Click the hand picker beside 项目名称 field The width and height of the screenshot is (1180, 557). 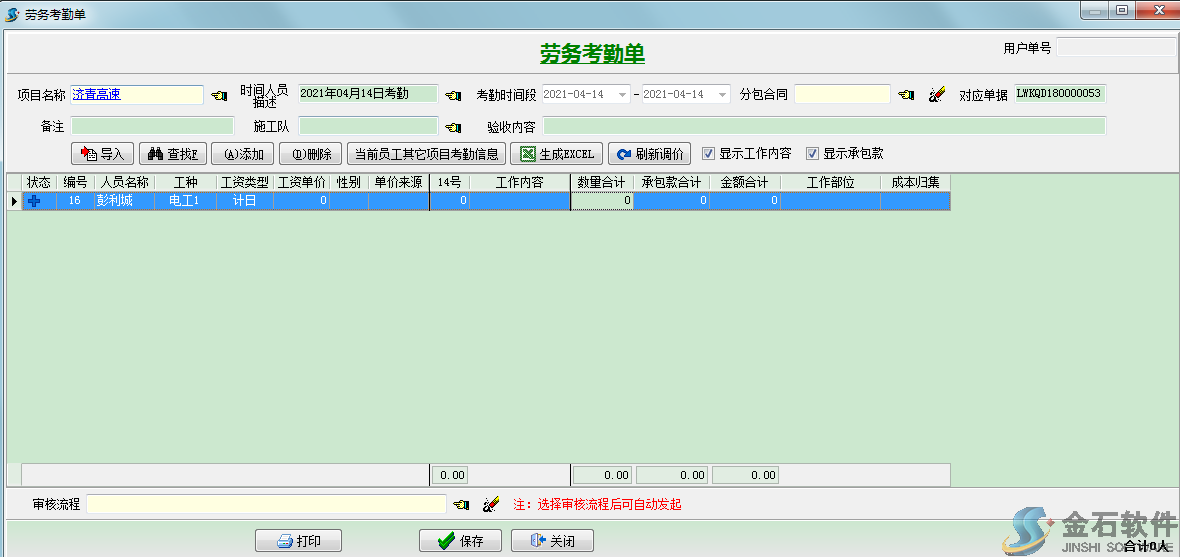tap(219, 95)
